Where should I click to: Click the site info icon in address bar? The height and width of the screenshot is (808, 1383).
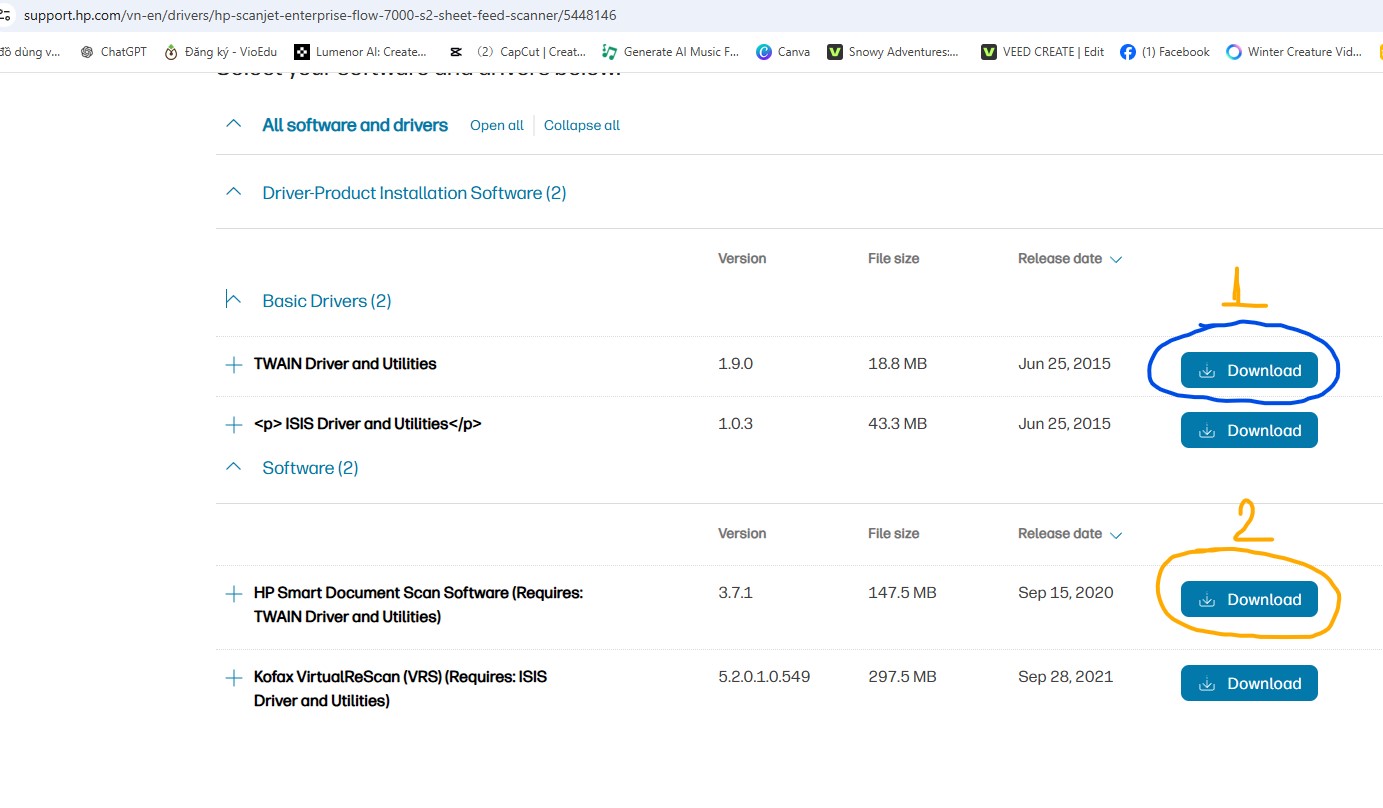click(6, 15)
